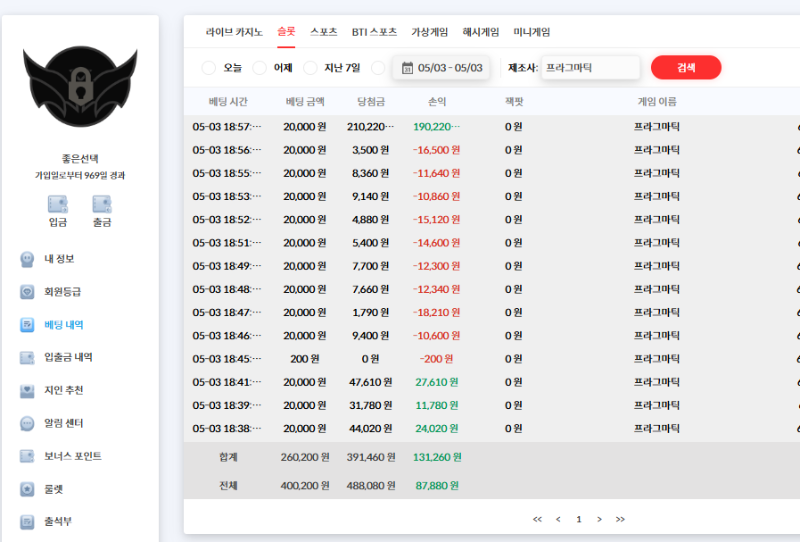Open 베팅 내역 menu item

pyautogui.click(x=64, y=325)
